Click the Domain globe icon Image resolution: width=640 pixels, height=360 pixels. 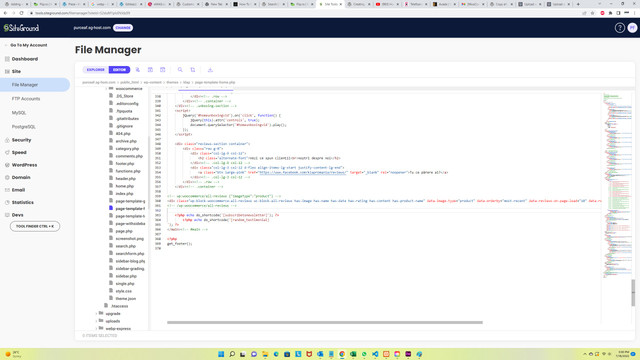[7, 178]
